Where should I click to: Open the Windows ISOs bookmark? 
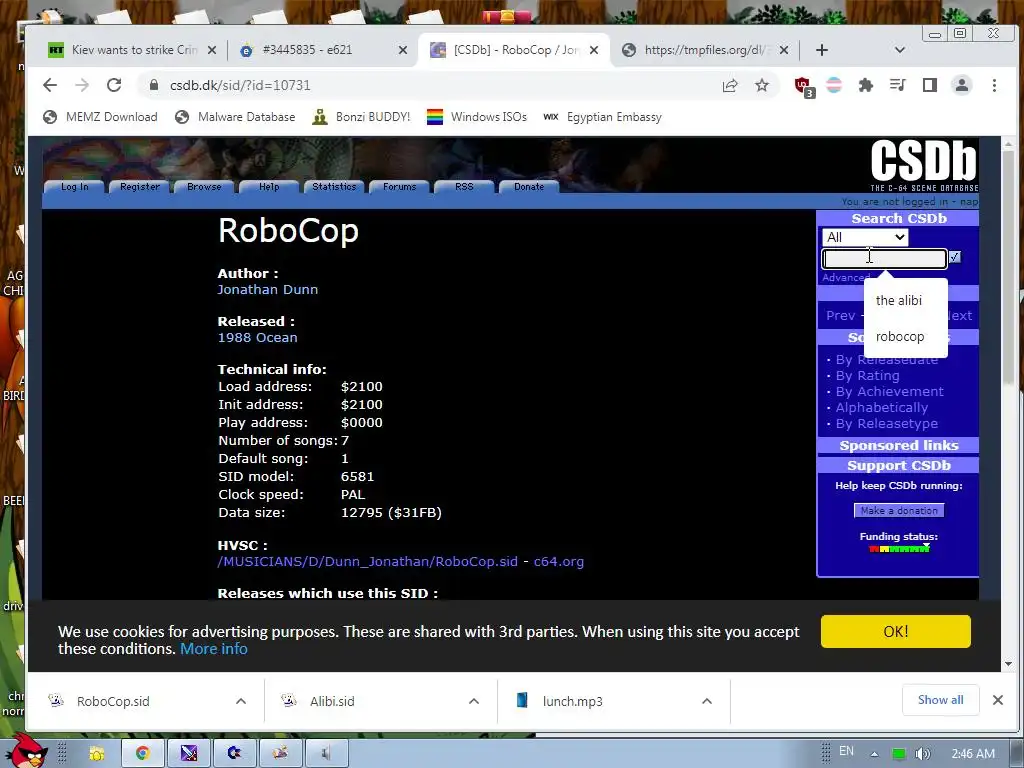(477, 117)
